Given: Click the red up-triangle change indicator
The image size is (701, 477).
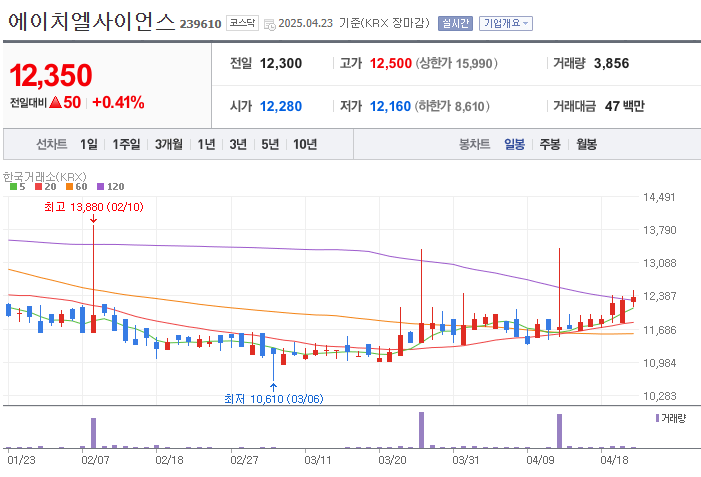Looking at the screenshot, I should (x=55, y=103).
